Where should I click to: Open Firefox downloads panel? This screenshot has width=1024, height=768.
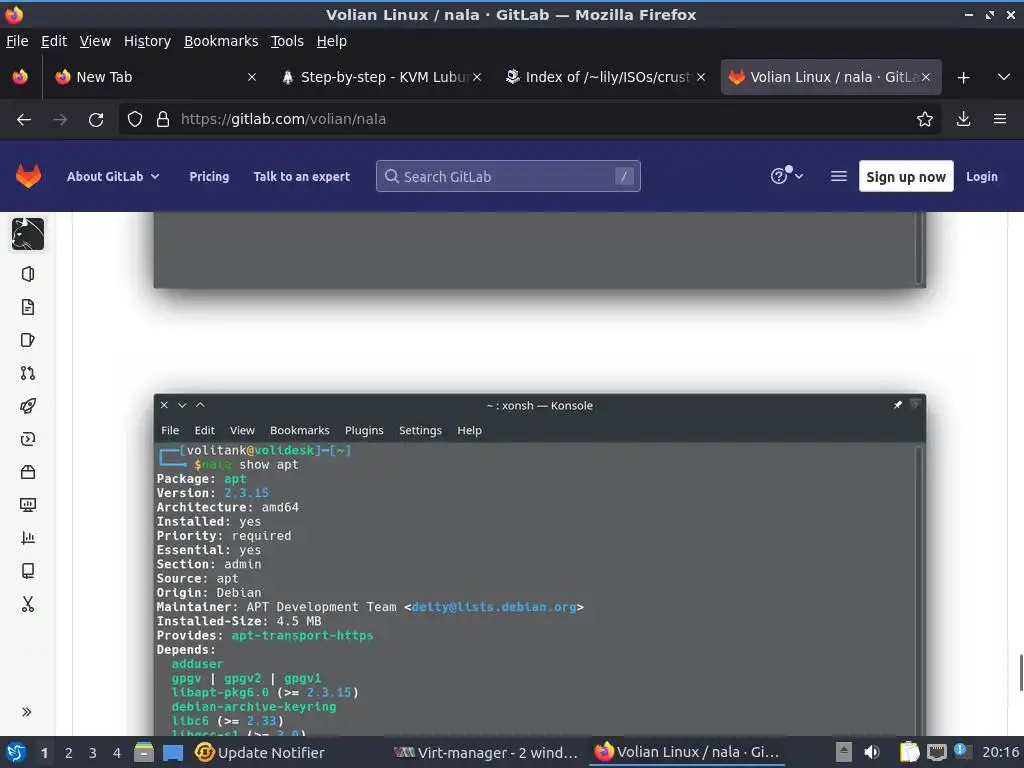click(x=963, y=120)
